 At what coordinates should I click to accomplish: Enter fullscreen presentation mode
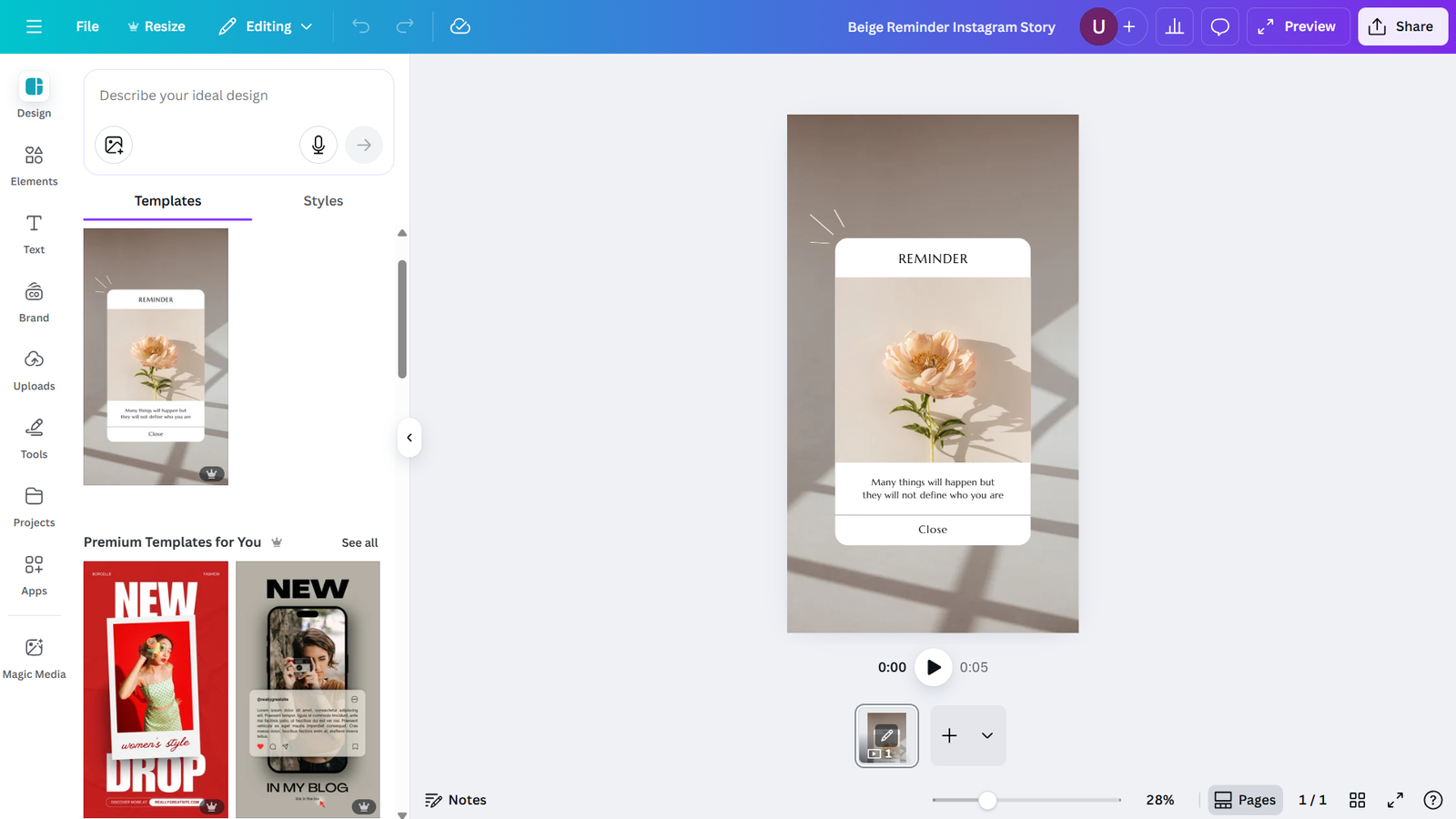pyautogui.click(x=1394, y=800)
